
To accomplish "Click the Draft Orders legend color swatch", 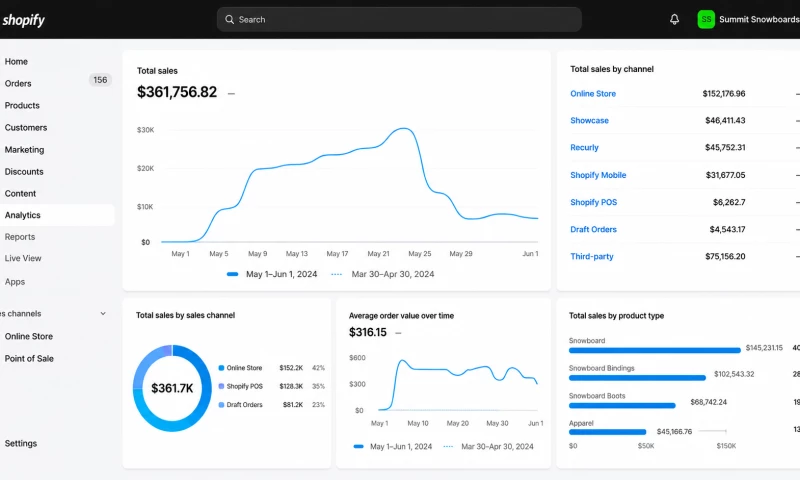I will click(221, 405).
